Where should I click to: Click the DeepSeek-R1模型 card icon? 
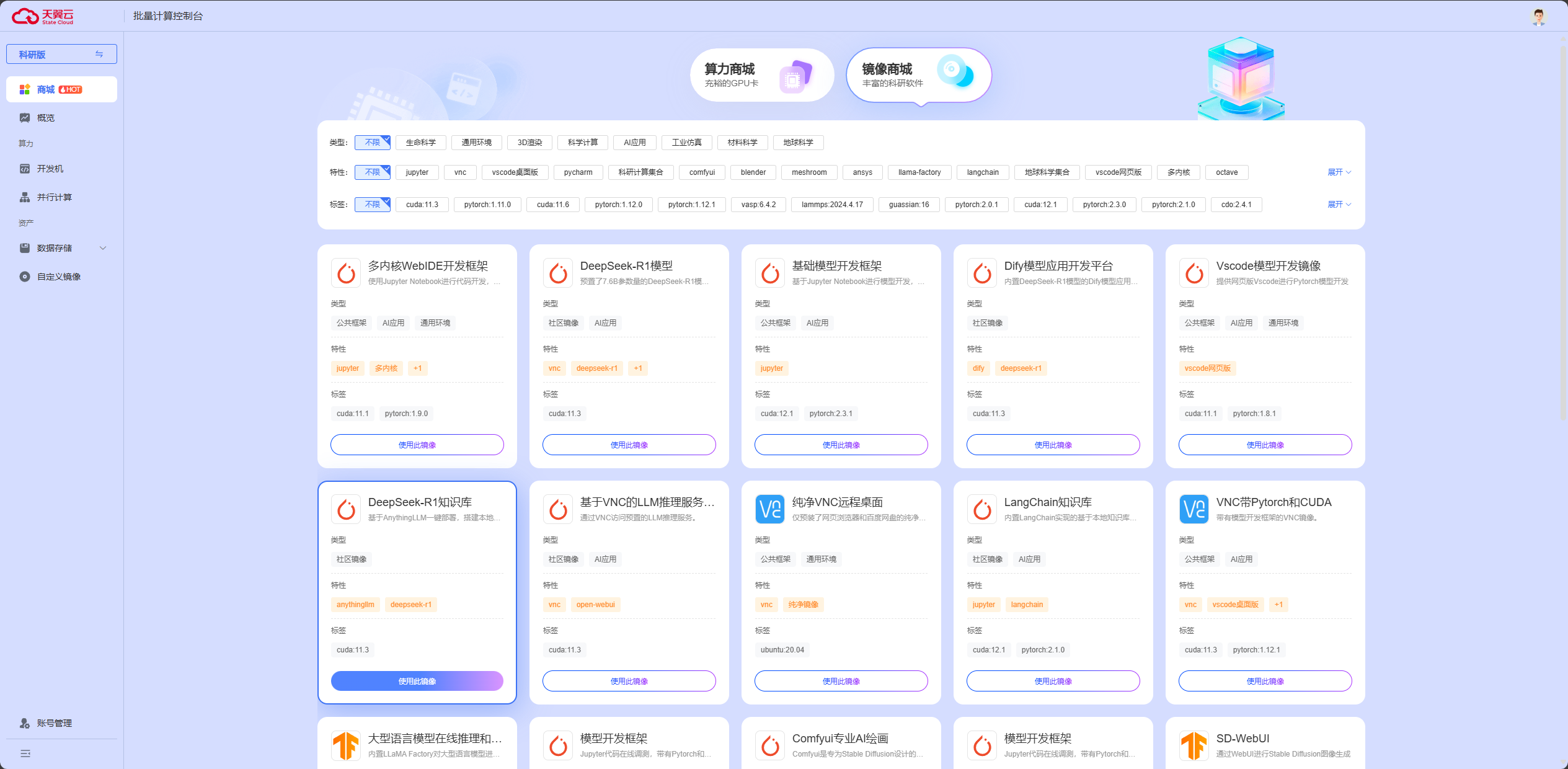click(558, 273)
